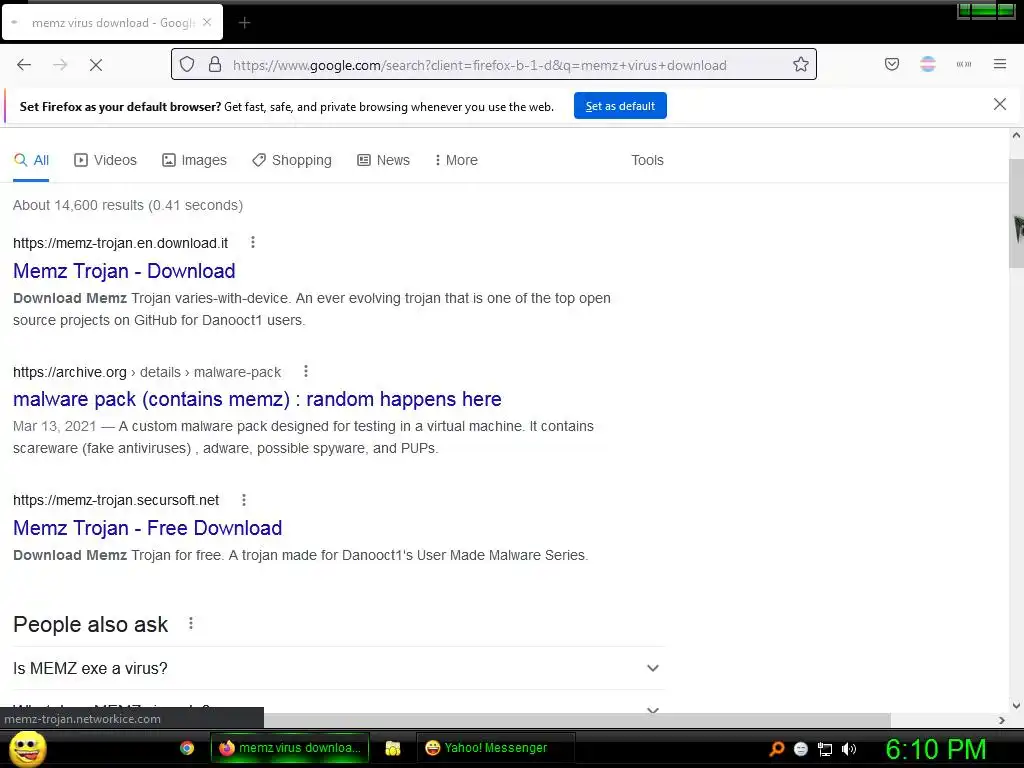Viewport: 1024px width, 768px height.
Task: Open search Tools options
Action: tap(647, 160)
